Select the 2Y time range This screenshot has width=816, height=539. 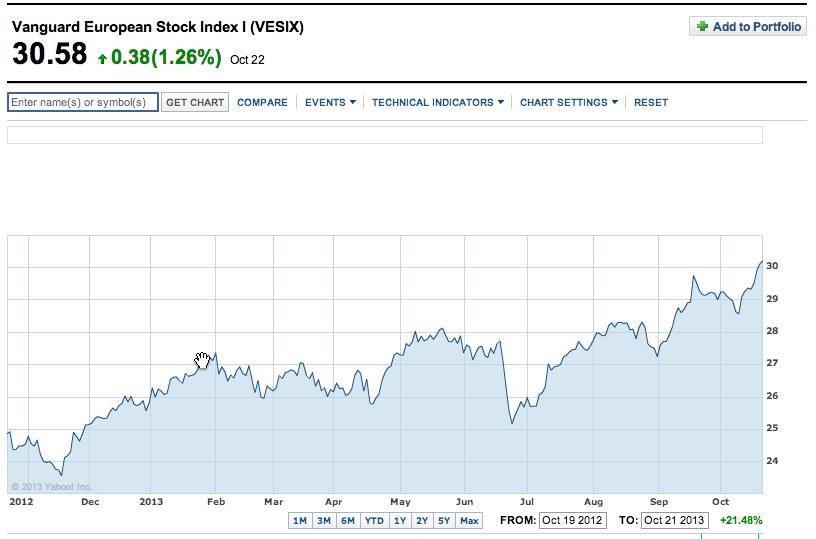422,520
